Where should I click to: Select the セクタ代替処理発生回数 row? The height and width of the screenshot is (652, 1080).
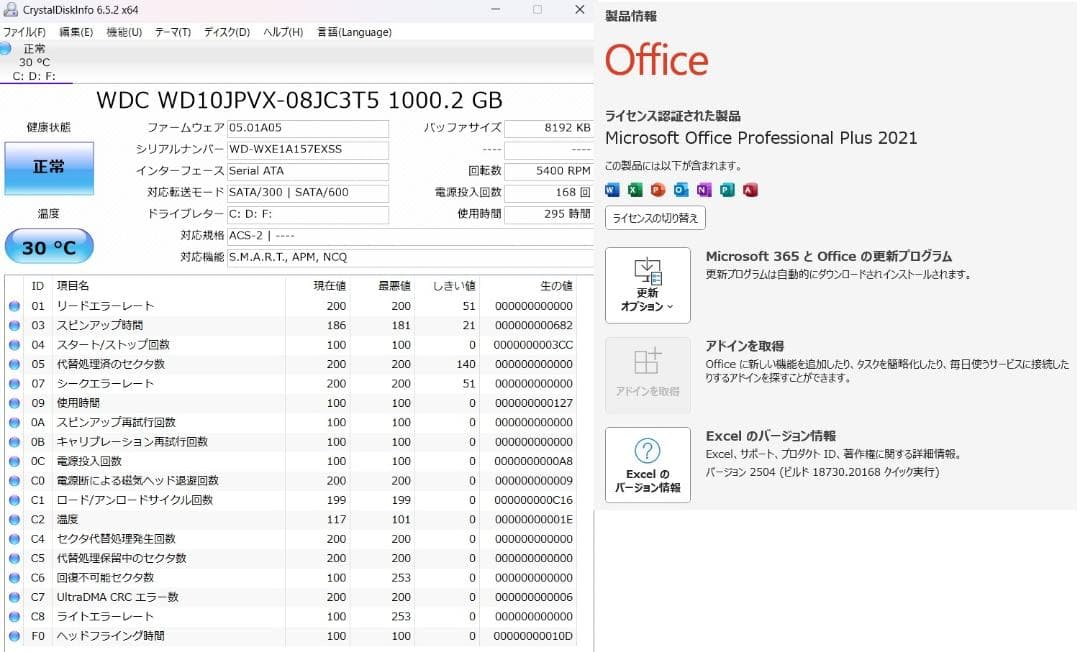tap(291, 539)
